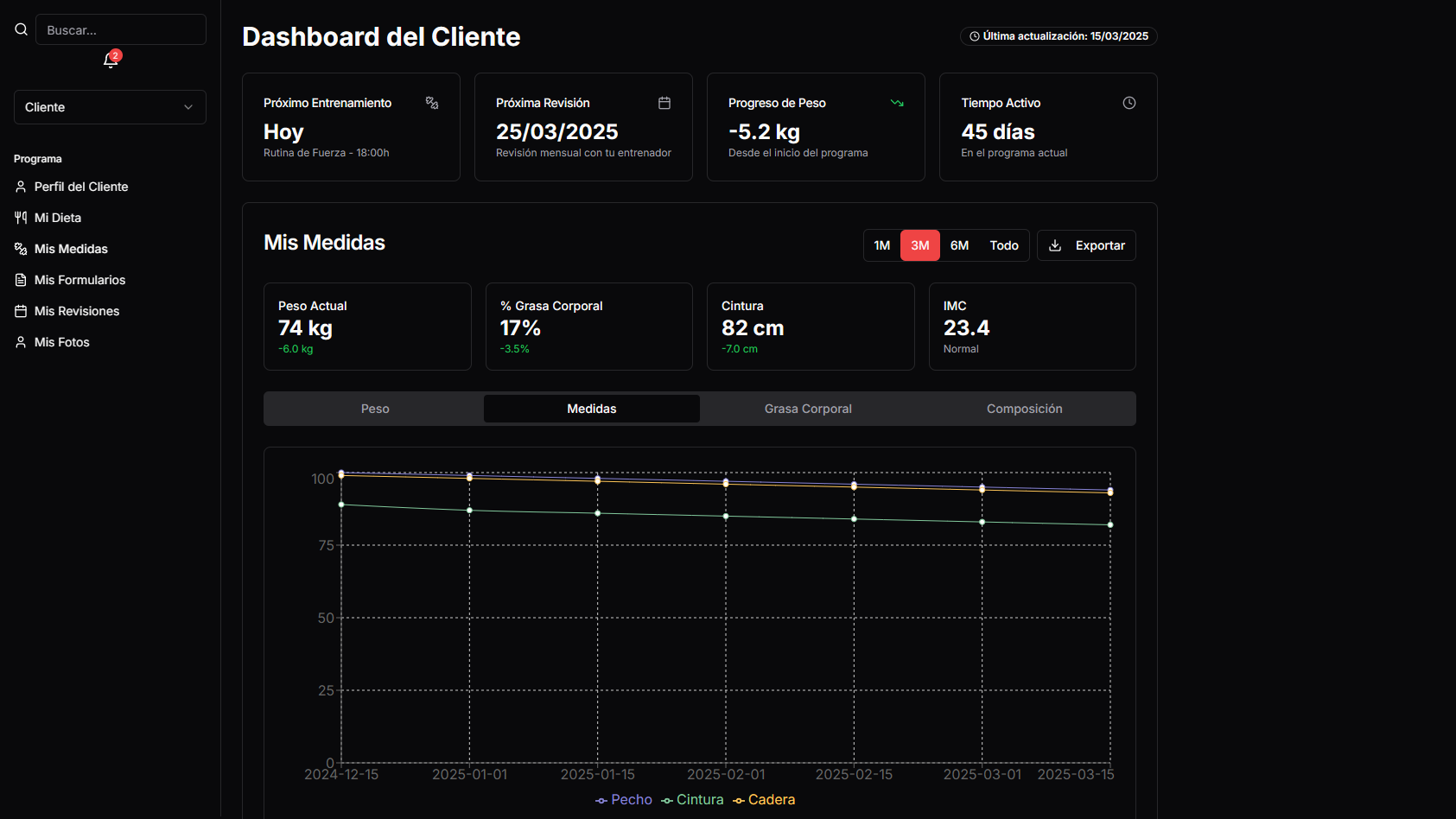
Task: Click the notification bell icon
Action: [110, 60]
